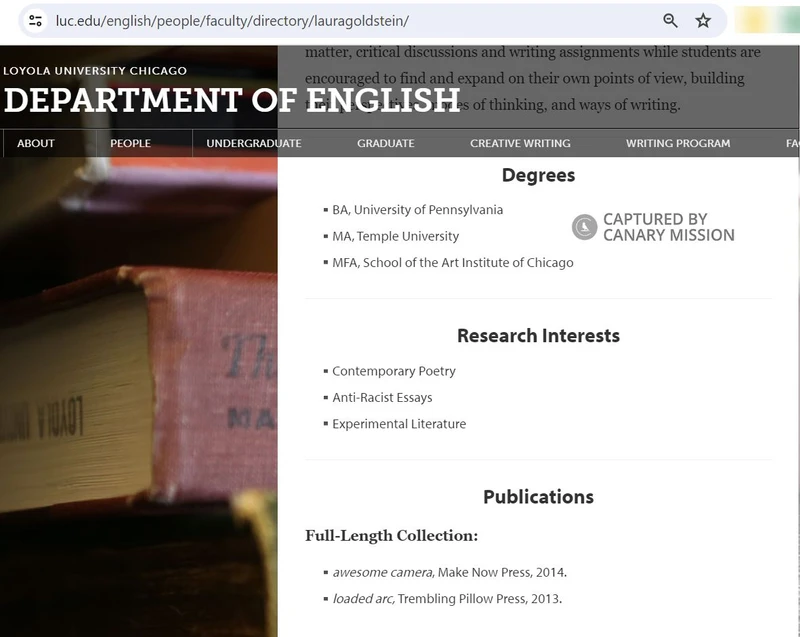This screenshot has height=637, width=800.
Task: Open the Undergraduate menu
Action: 254,143
